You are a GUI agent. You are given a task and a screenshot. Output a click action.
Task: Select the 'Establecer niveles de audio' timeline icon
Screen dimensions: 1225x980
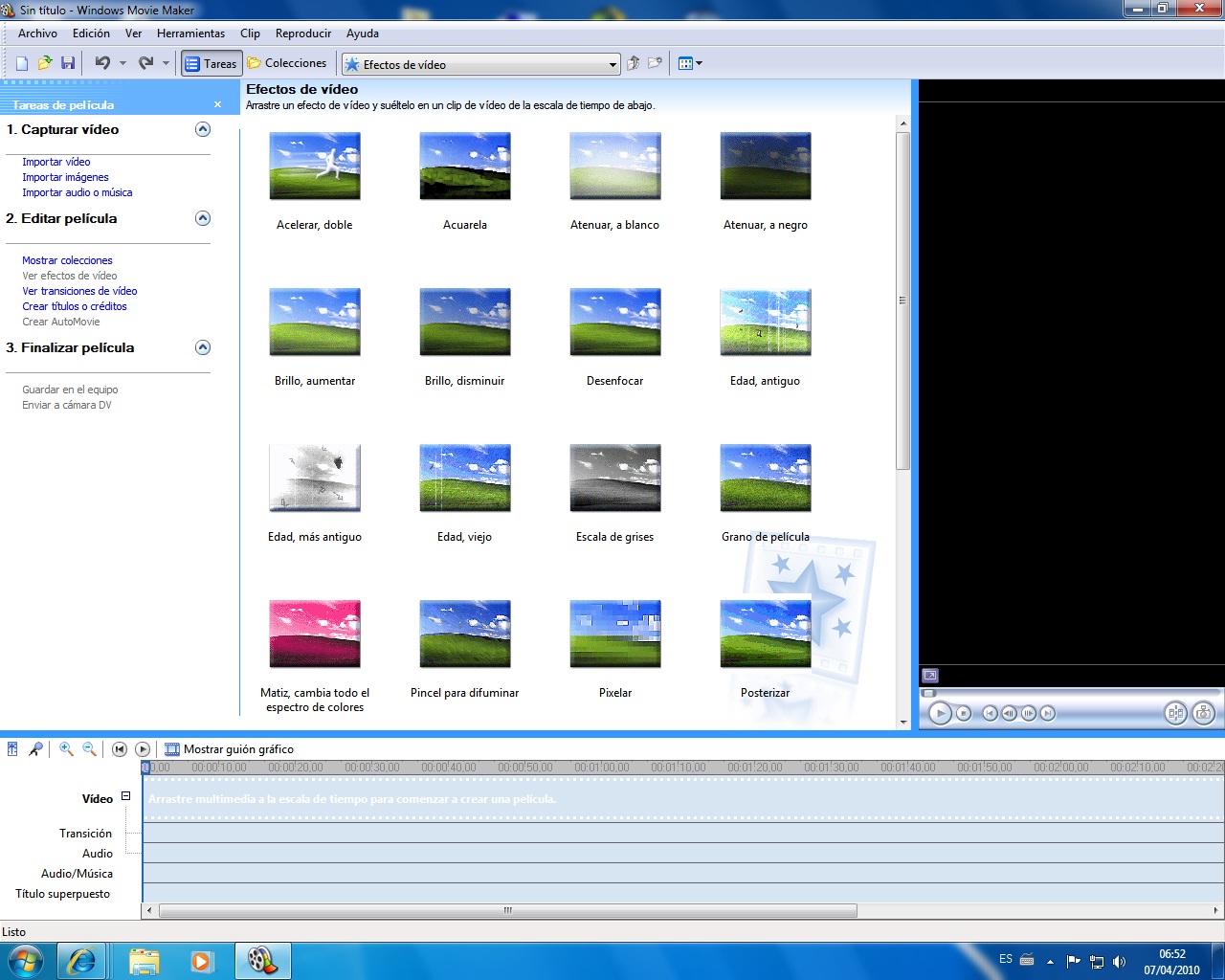(x=11, y=748)
